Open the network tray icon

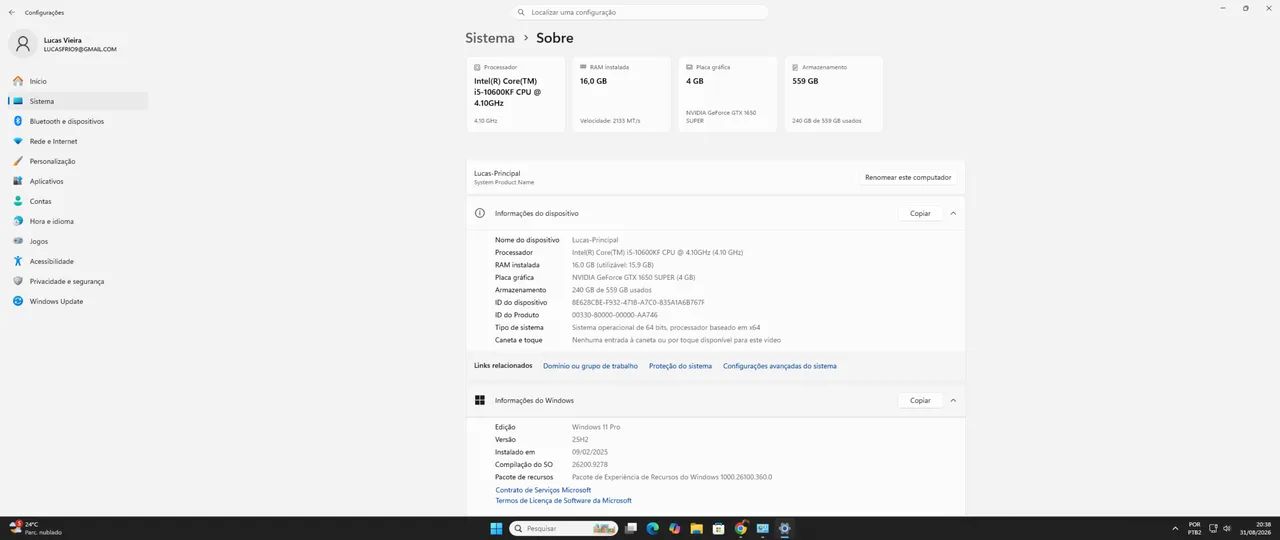pyautogui.click(x=1214, y=528)
